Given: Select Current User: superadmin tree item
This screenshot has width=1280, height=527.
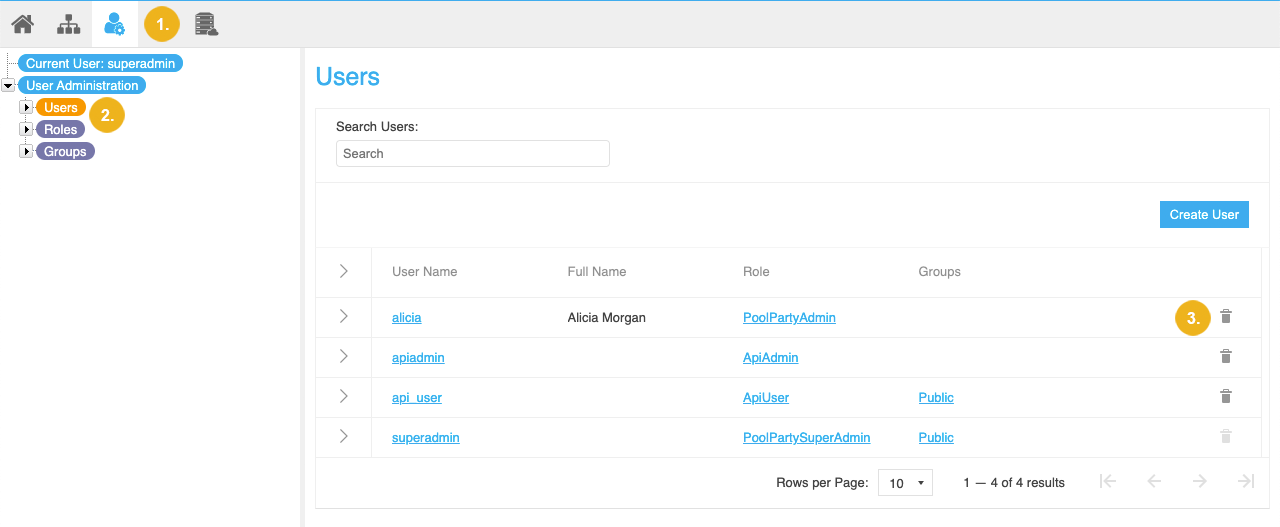Looking at the screenshot, I should 101,63.
